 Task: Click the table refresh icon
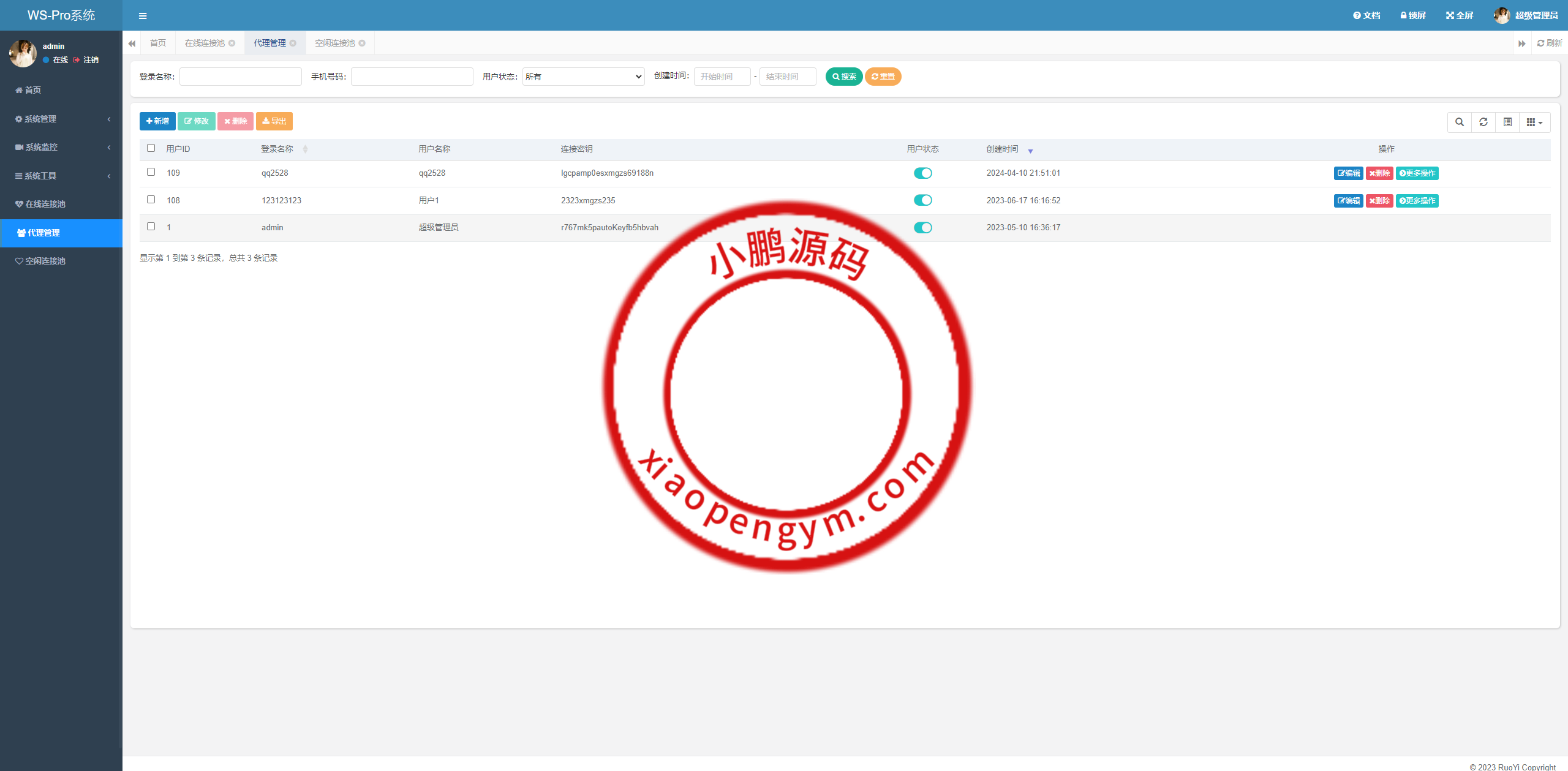coord(1483,122)
